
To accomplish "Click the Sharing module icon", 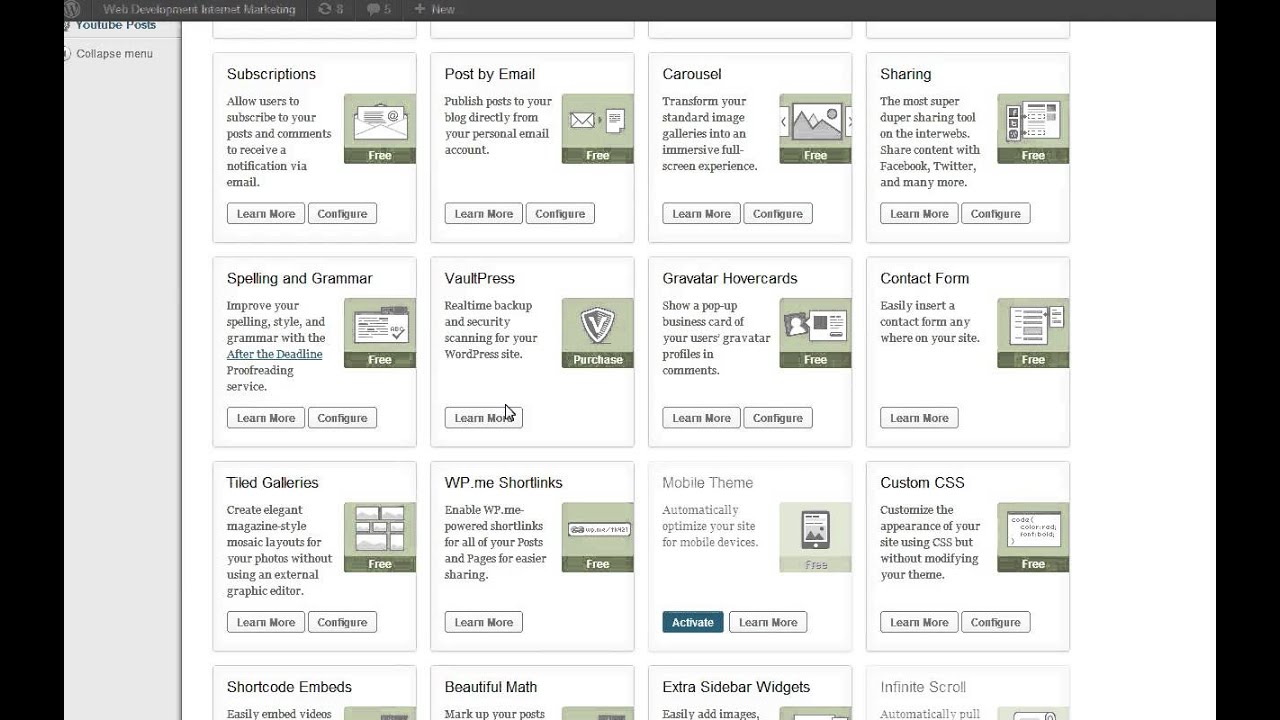I will click(x=1033, y=129).
